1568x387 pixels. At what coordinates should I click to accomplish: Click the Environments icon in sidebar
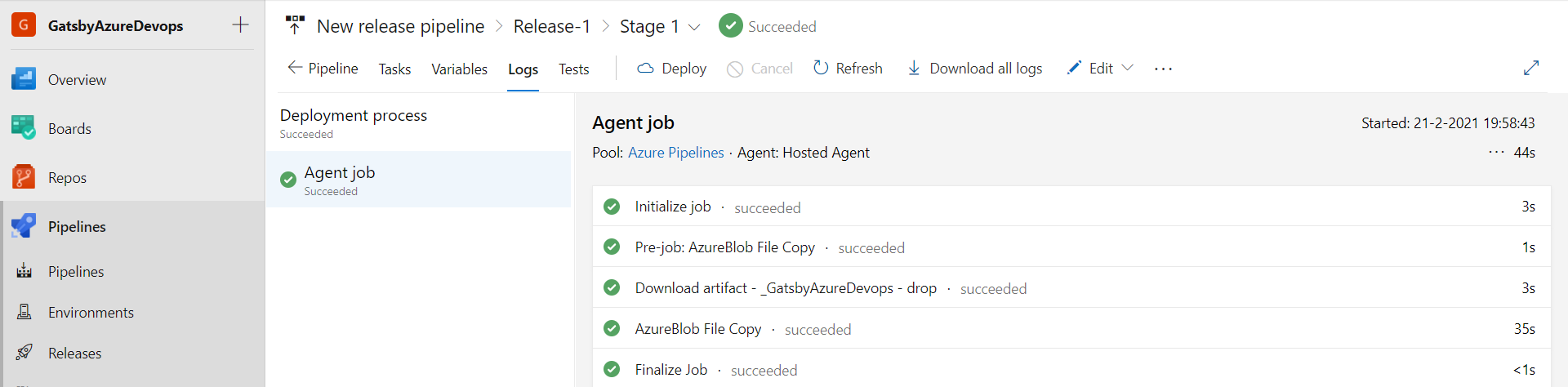pyautogui.click(x=24, y=312)
